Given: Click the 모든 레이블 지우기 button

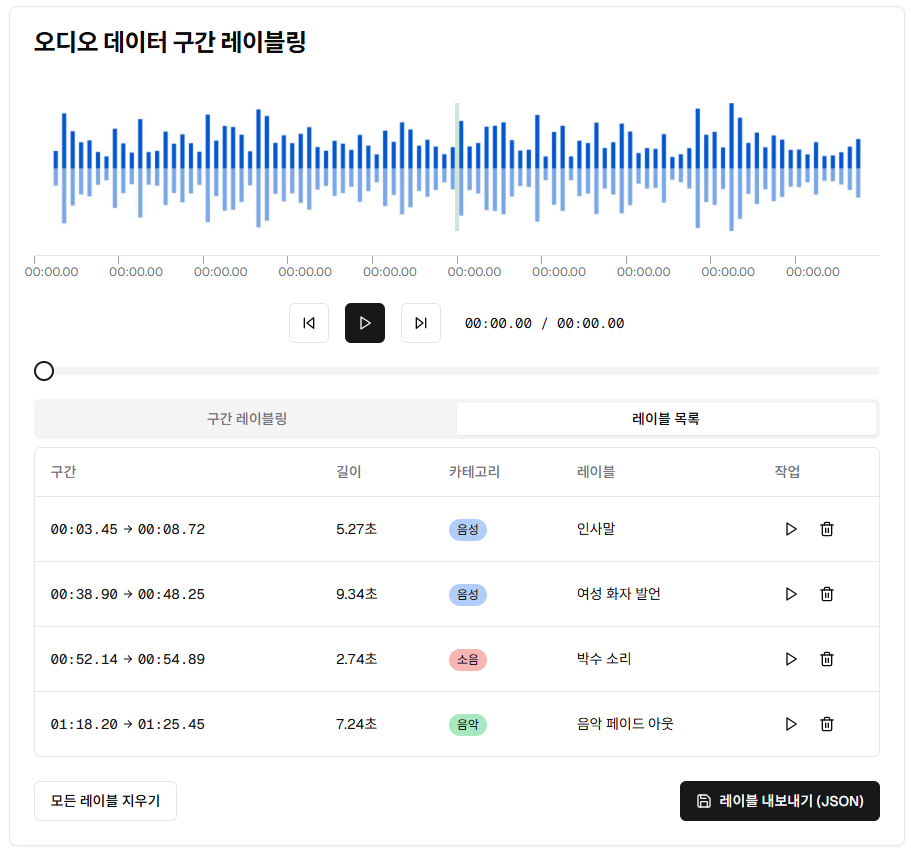Looking at the screenshot, I should point(105,800).
